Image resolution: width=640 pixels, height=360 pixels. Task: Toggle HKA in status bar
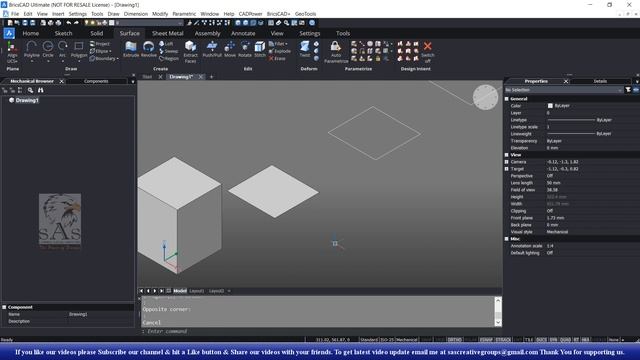click(x=585, y=340)
